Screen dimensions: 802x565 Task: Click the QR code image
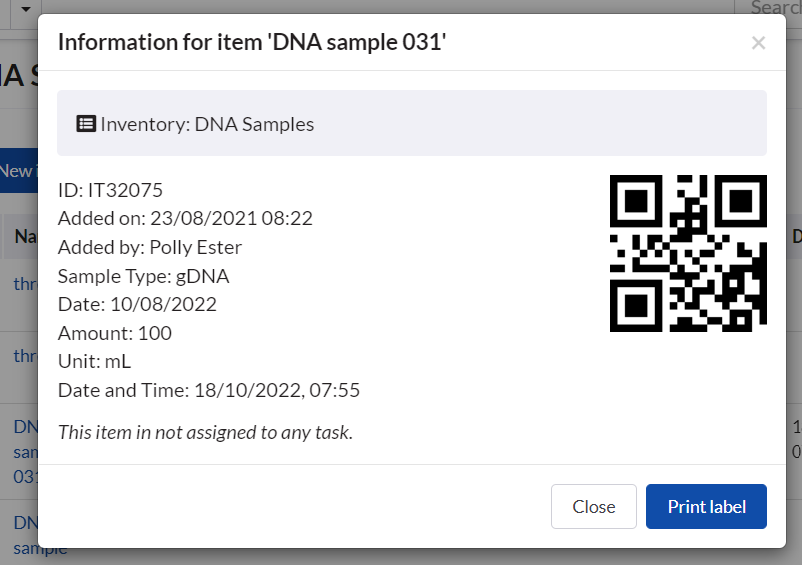[x=688, y=254]
